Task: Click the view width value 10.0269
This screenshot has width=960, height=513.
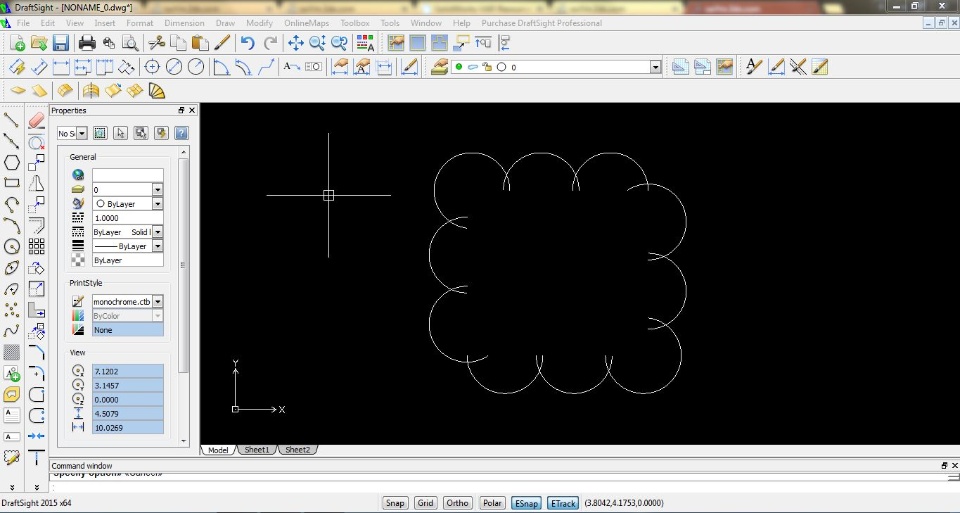Action: [x=127, y=428]
